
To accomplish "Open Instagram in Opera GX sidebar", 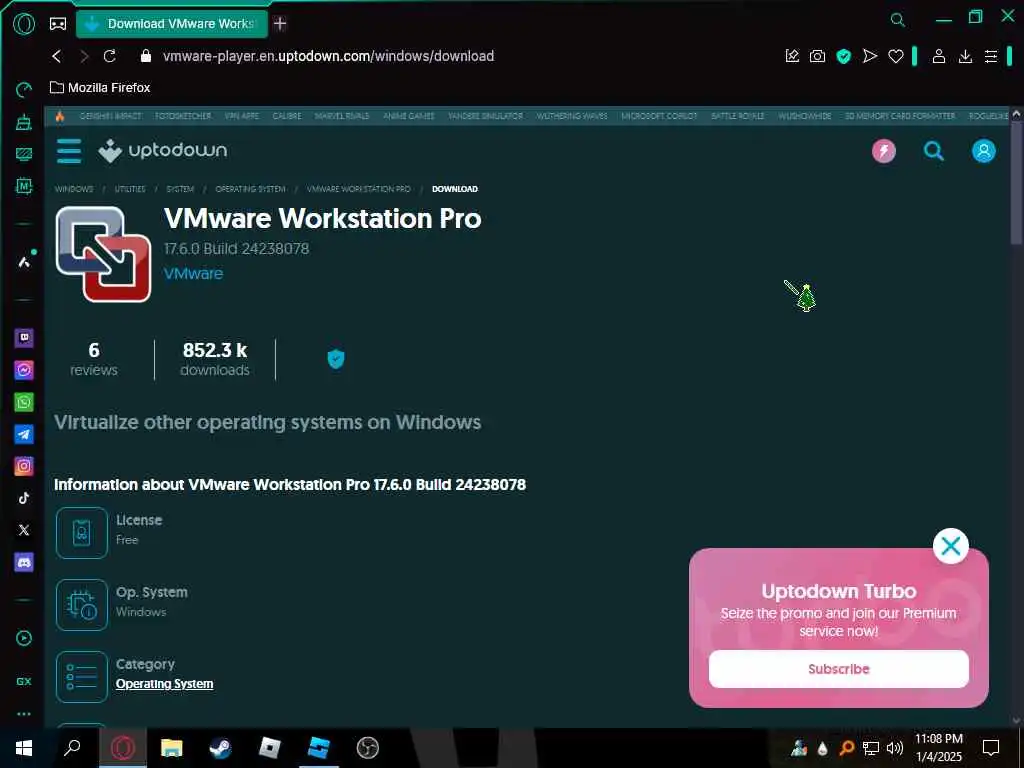I will tap(24, 466).
